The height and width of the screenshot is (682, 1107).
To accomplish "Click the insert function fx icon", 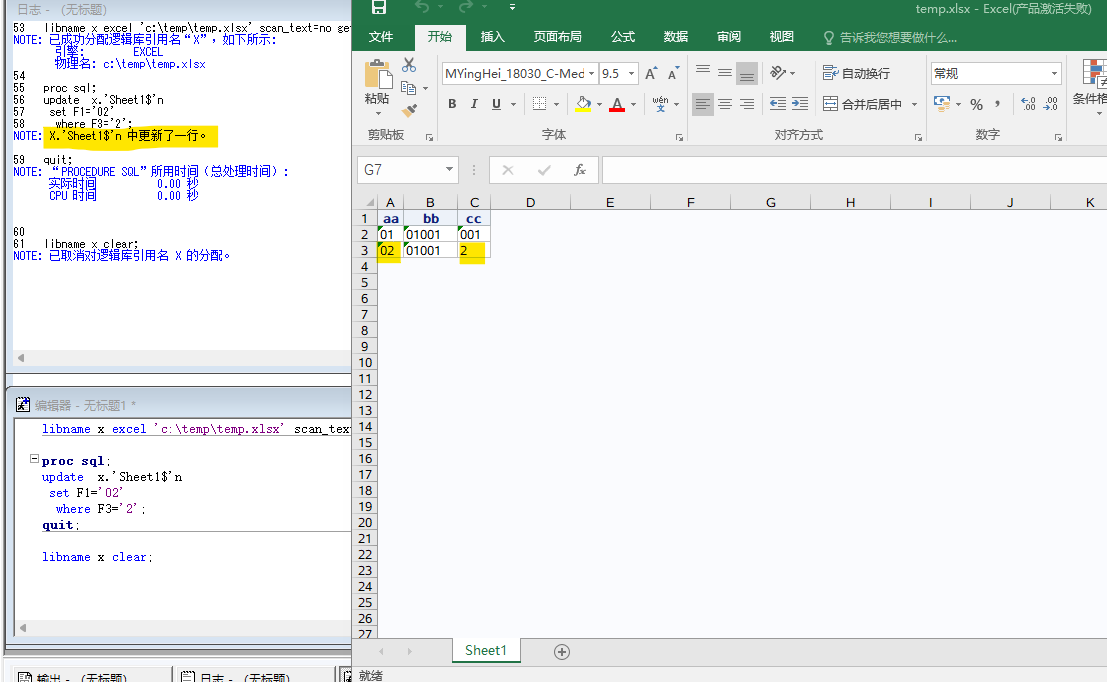I will pyautogui.click(x=580, y=170).
